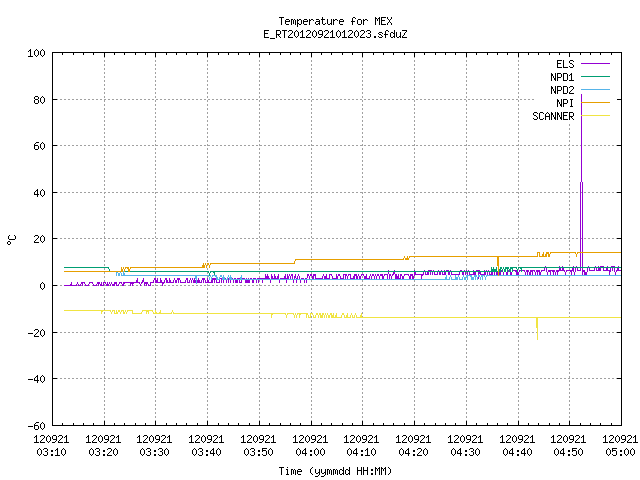
Task: Click the y-axis label -60
Action: click(36, 426)
